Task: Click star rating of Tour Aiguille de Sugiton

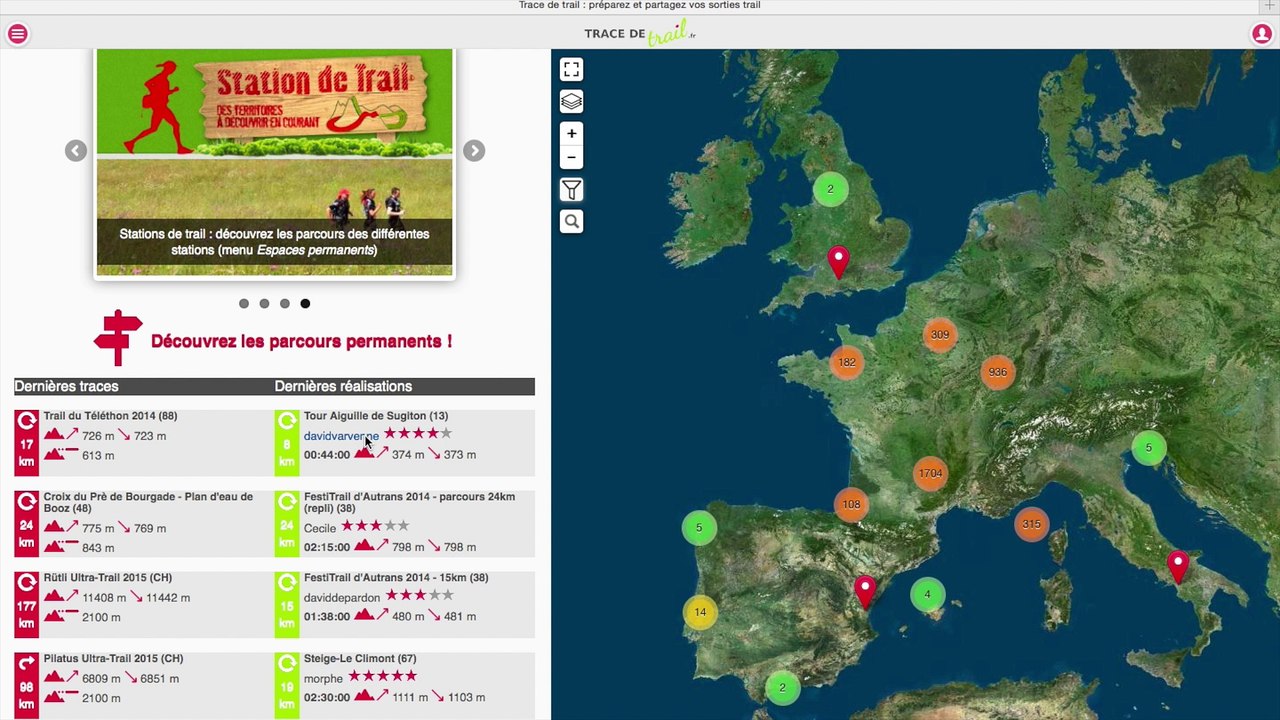Action: click(x=418, y=434)
